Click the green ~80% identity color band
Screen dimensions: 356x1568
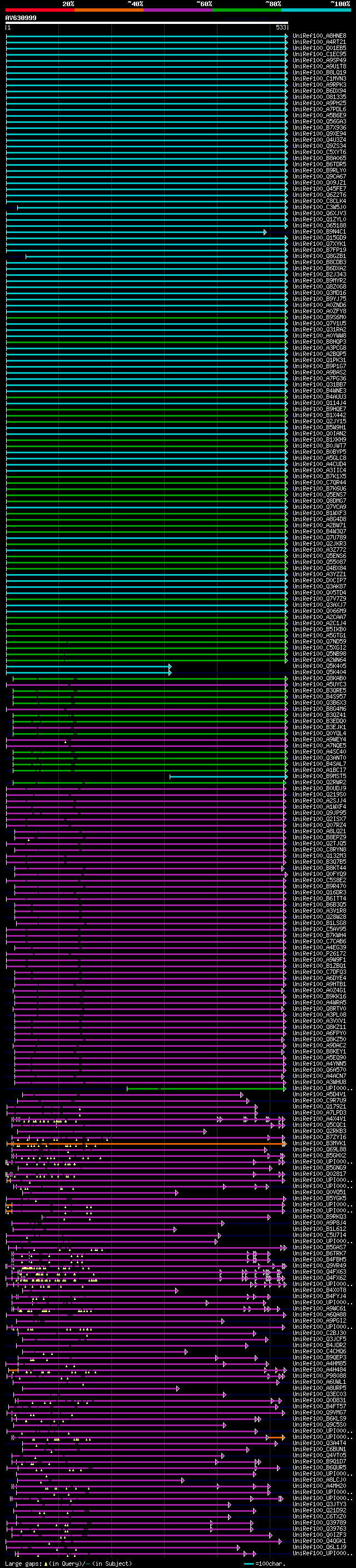247,11
